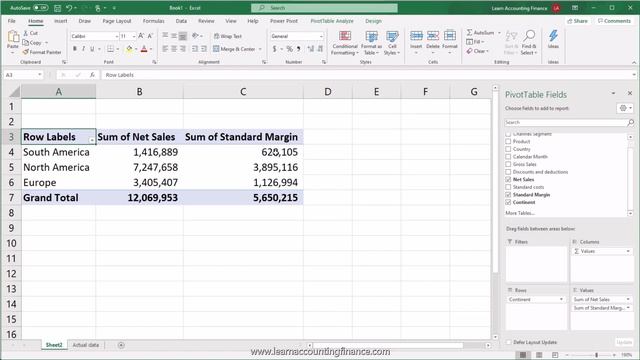Click the Format Painter brush
Image resolution: width=640 pixels, height=360 pixels.
pos(26,52)
